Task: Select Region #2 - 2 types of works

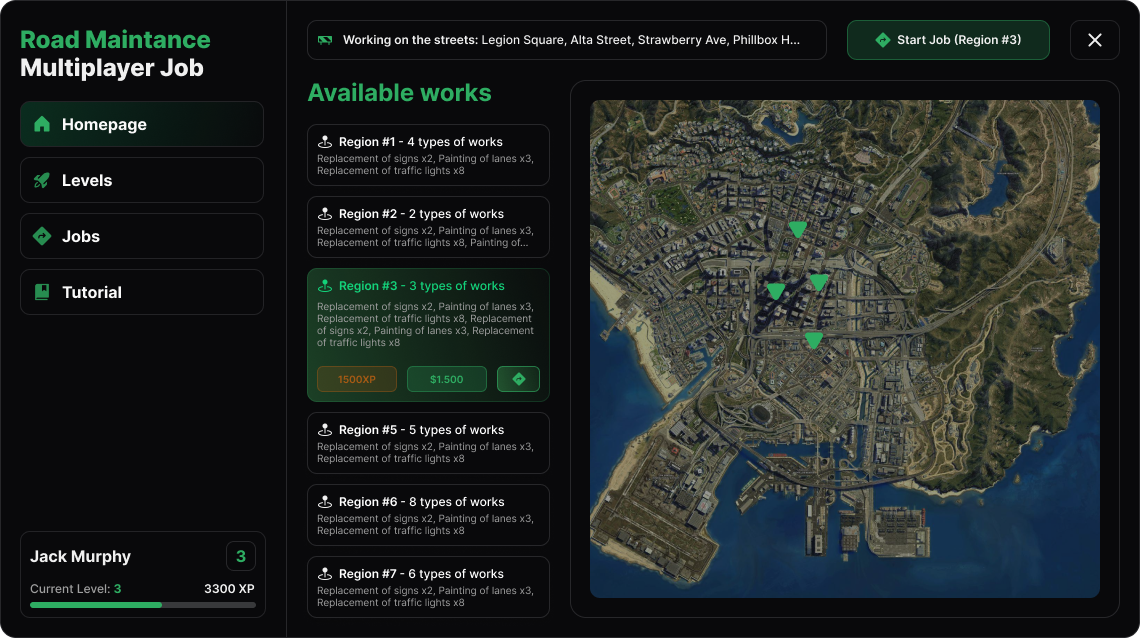Action: [x=428, y=227]
